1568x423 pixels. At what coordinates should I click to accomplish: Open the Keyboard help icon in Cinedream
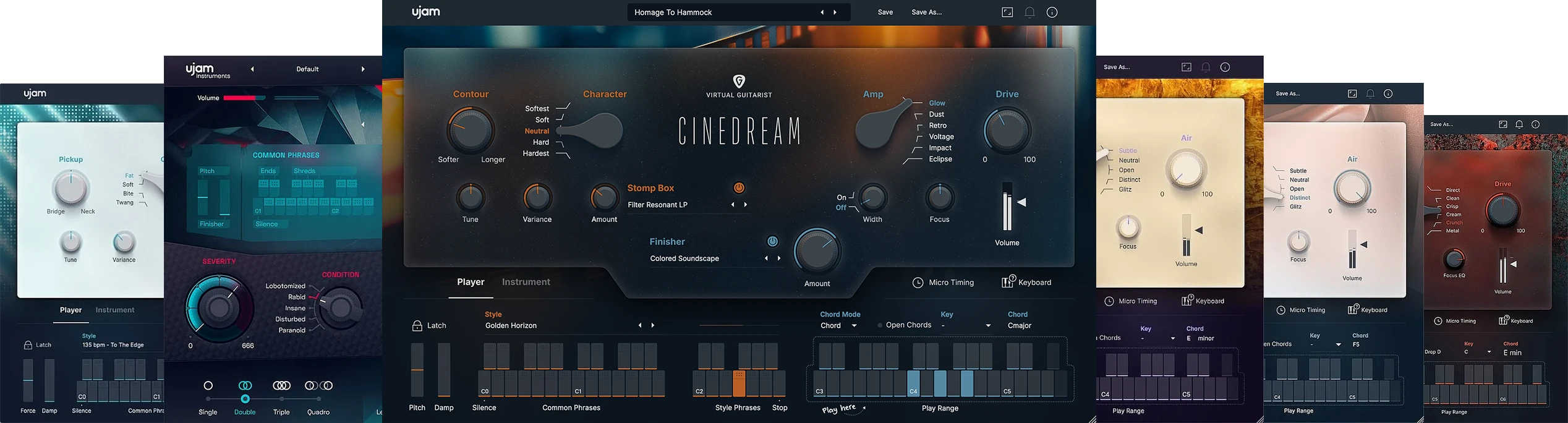click(1008, 282)
